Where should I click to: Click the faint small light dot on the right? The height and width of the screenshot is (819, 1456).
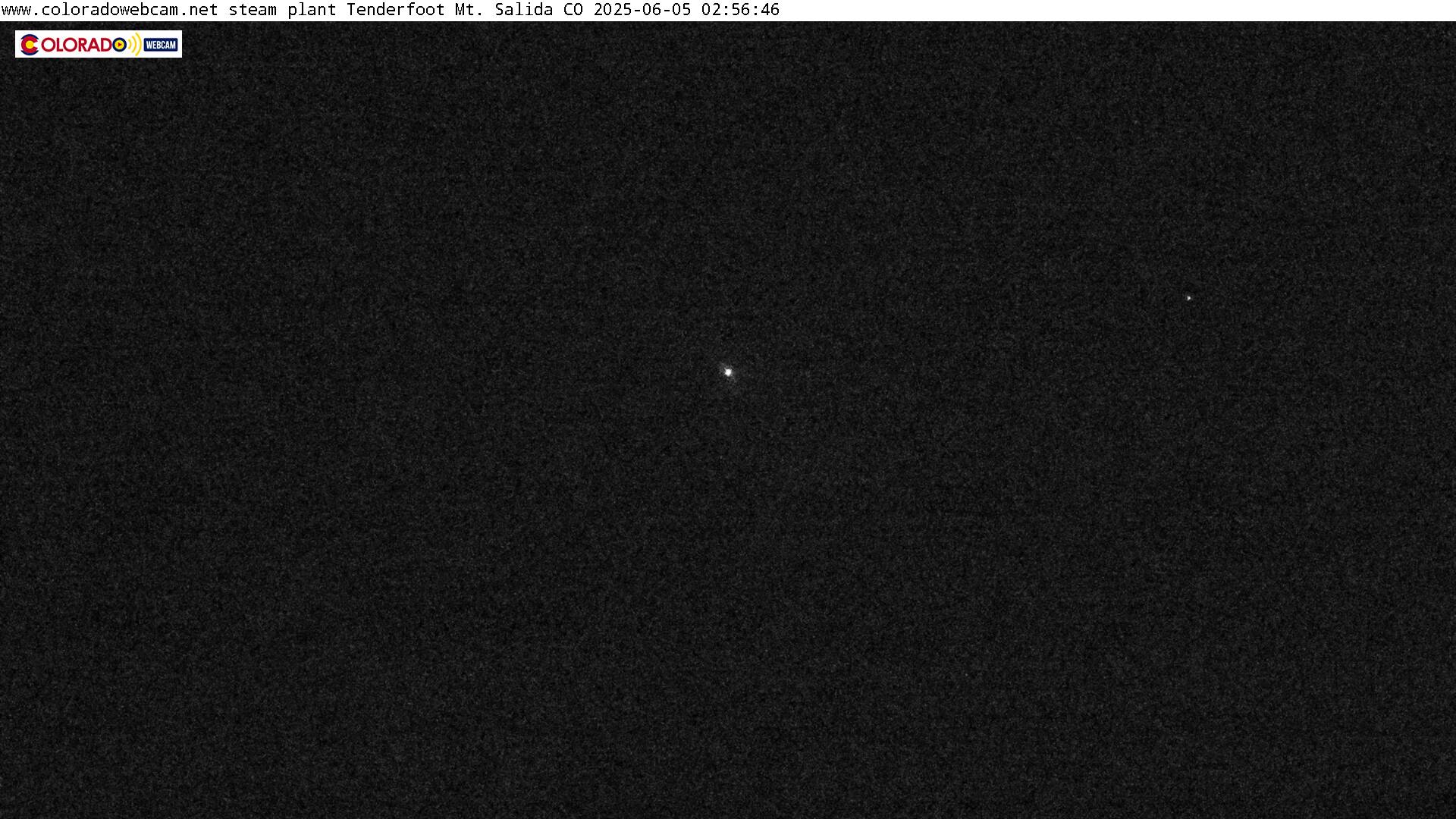click(1188, 298)
